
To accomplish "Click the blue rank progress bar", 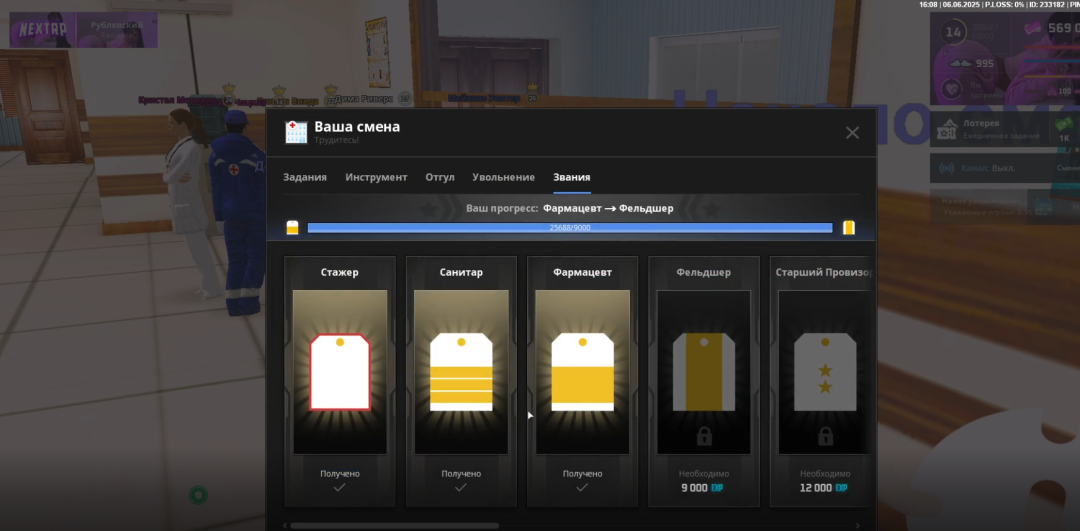I will (x=570, y=228).
